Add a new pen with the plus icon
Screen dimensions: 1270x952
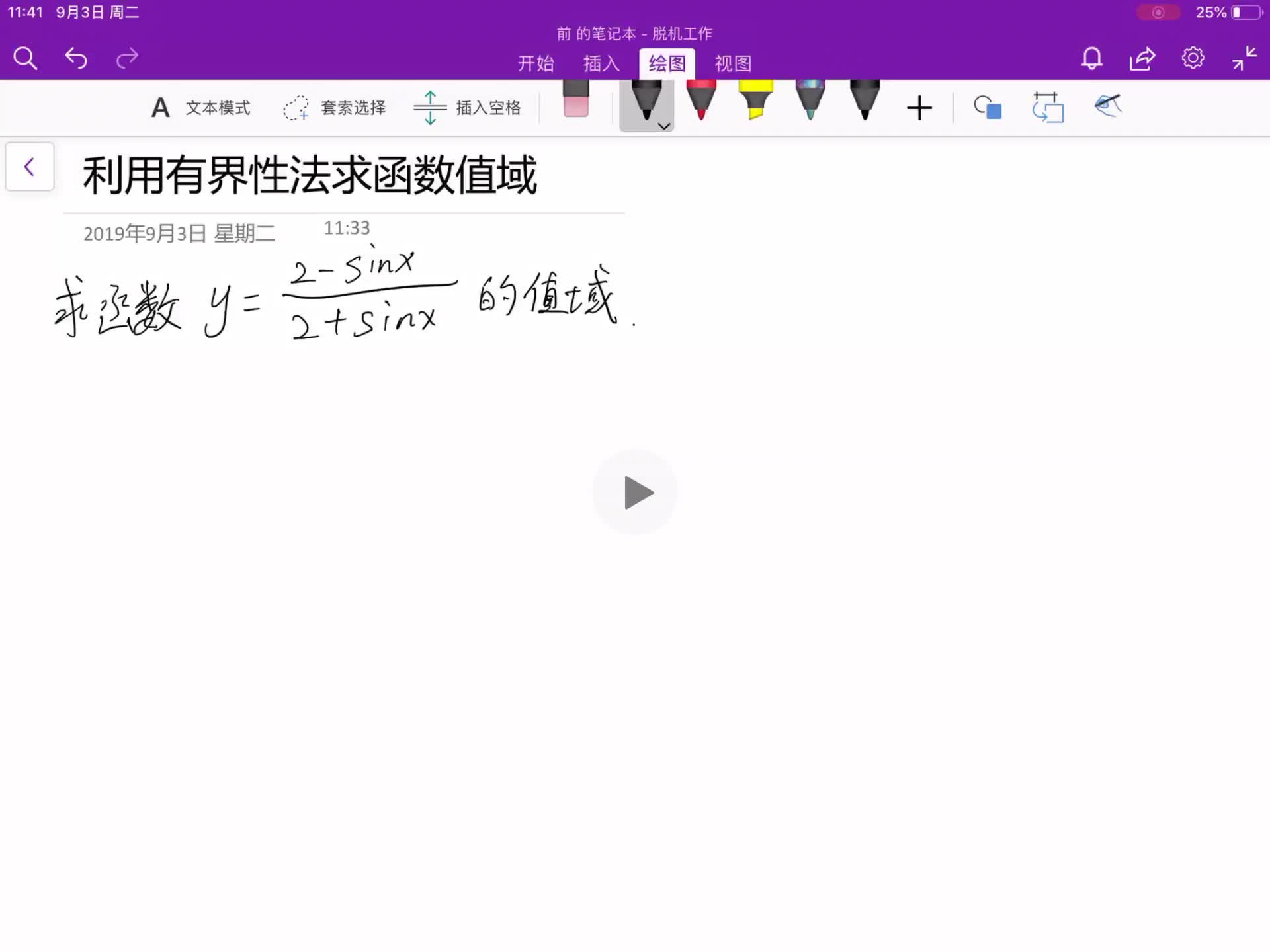[x=919, y=107]
